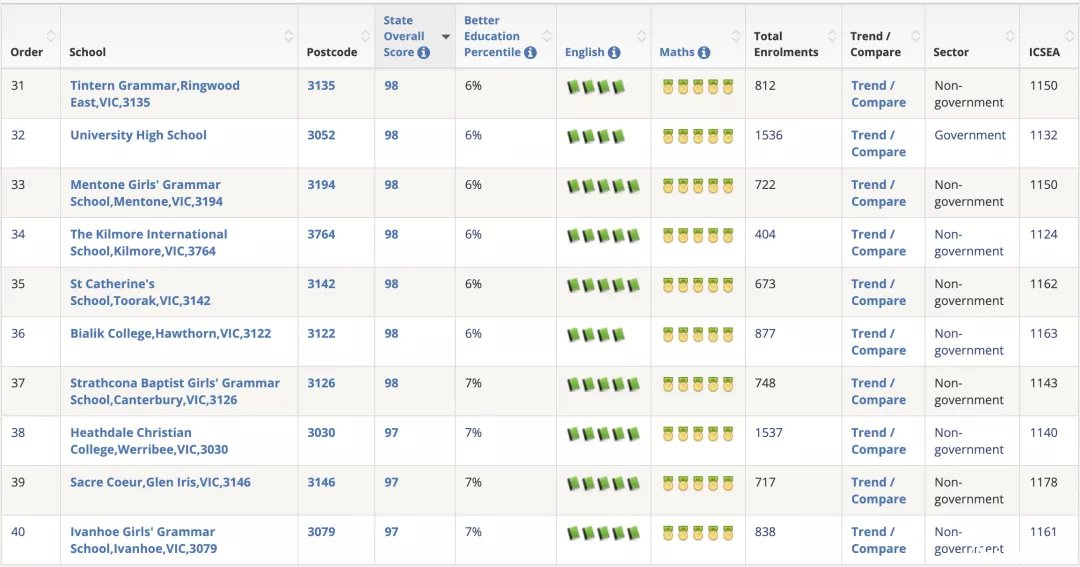Screen dimensions: 1080x567
Task: Open info icon beside State Overall Score
Action: [424, 52]
